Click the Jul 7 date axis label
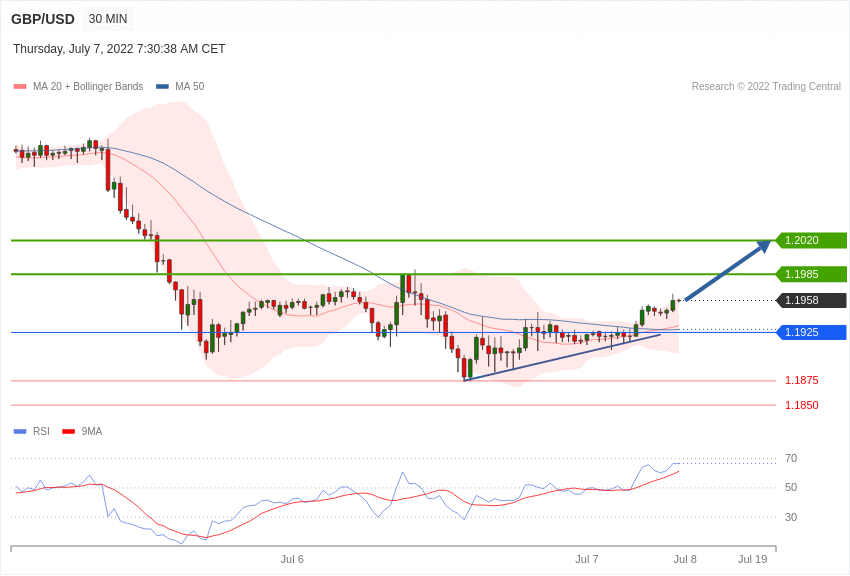Viewport: 850px width, 576px height. coord(587,559)
